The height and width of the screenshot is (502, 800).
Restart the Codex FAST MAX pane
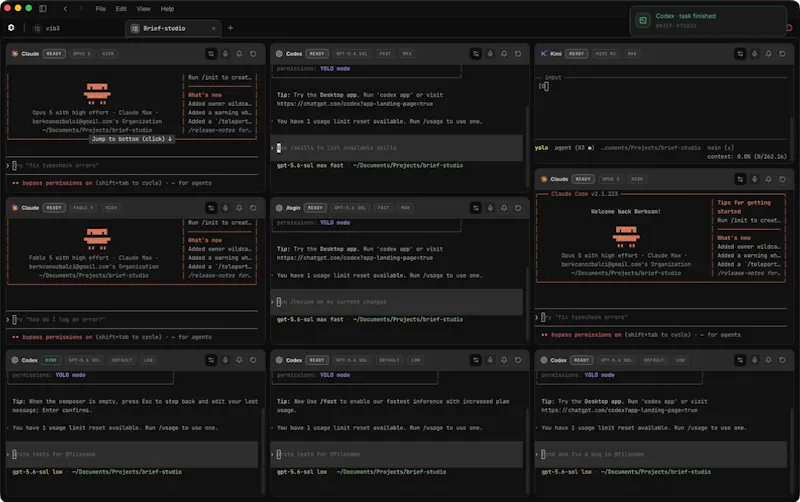[518, 54]
